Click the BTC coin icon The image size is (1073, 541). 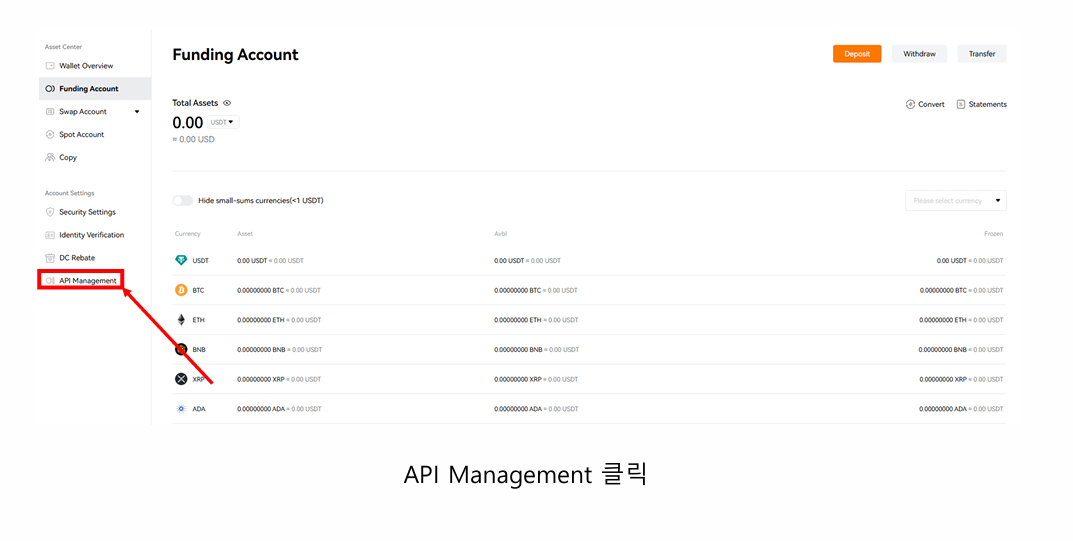pos(181,290)
